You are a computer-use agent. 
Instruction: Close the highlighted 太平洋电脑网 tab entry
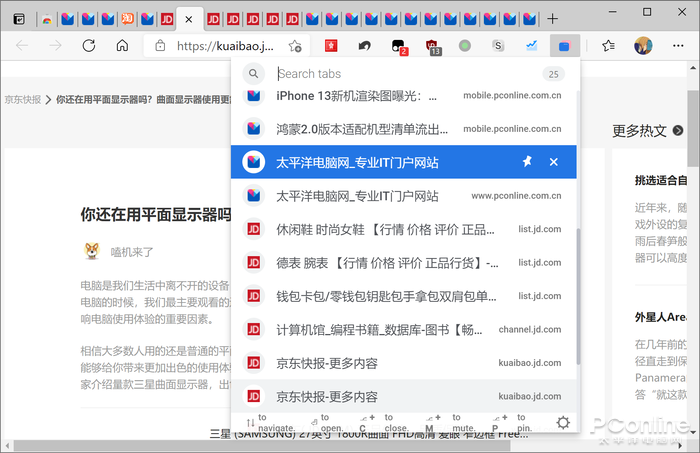pyautogui.click(x=554, y=162)
